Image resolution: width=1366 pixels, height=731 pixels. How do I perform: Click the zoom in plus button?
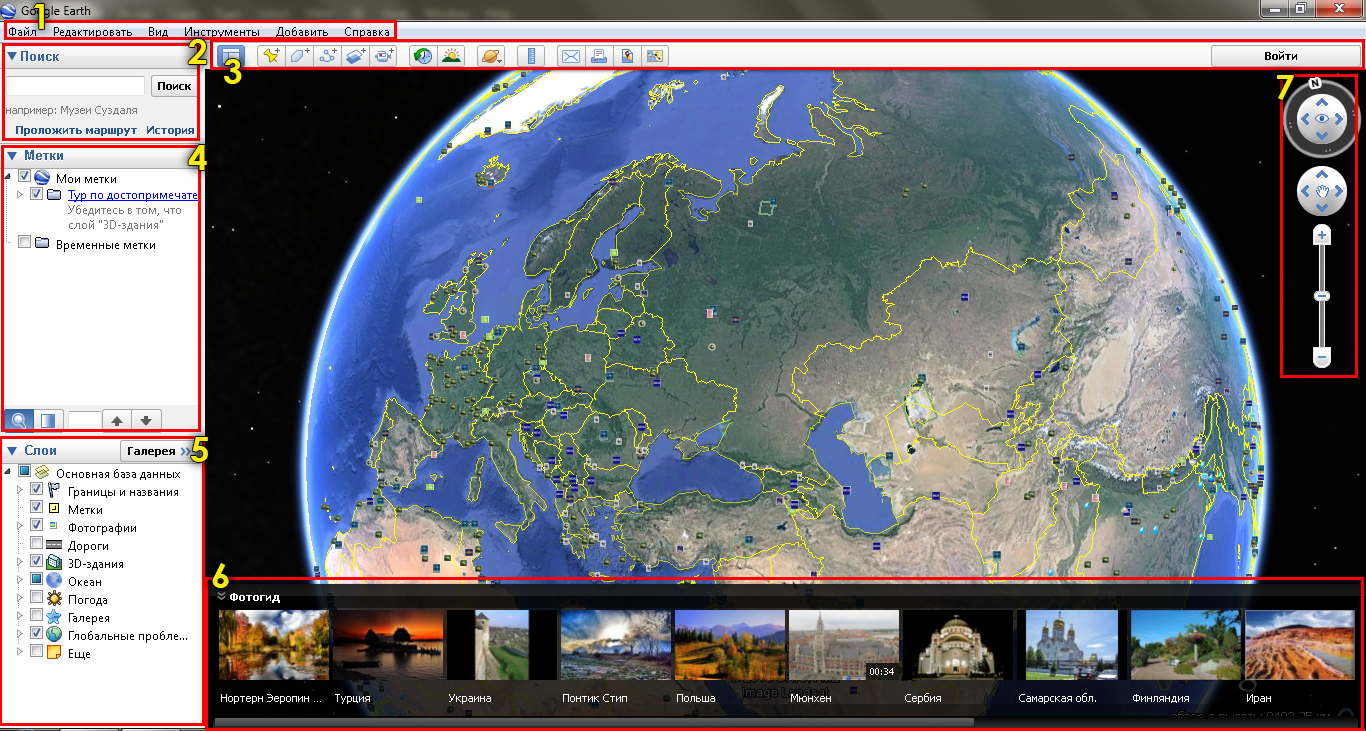coord(1322,236)
